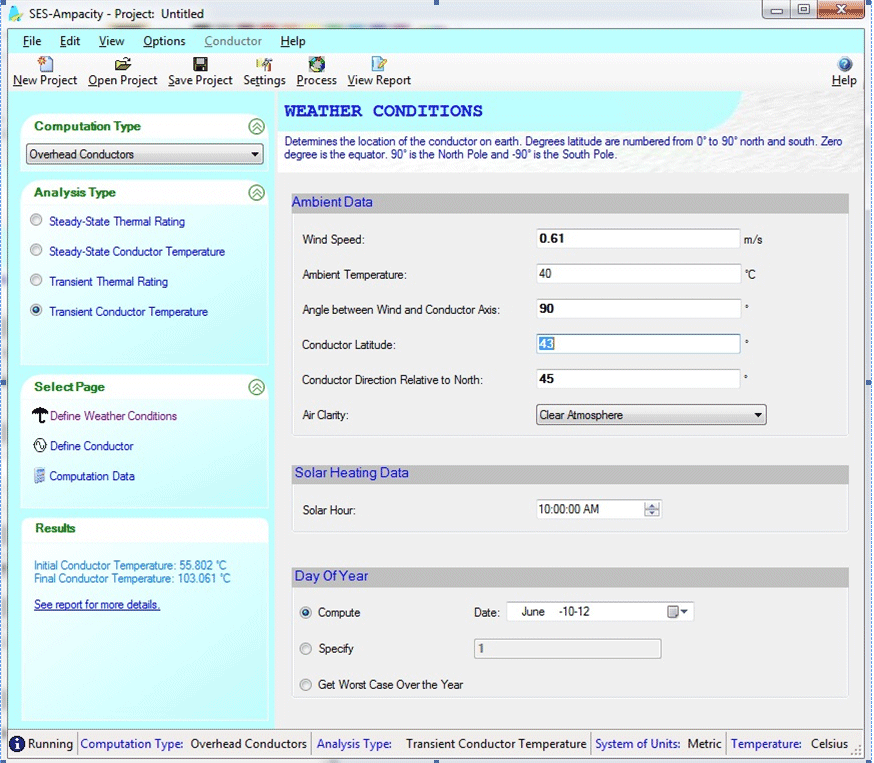Minimize the SES-Ampacity window
Viewport: 874px width, 763px height.
[777, 10]
